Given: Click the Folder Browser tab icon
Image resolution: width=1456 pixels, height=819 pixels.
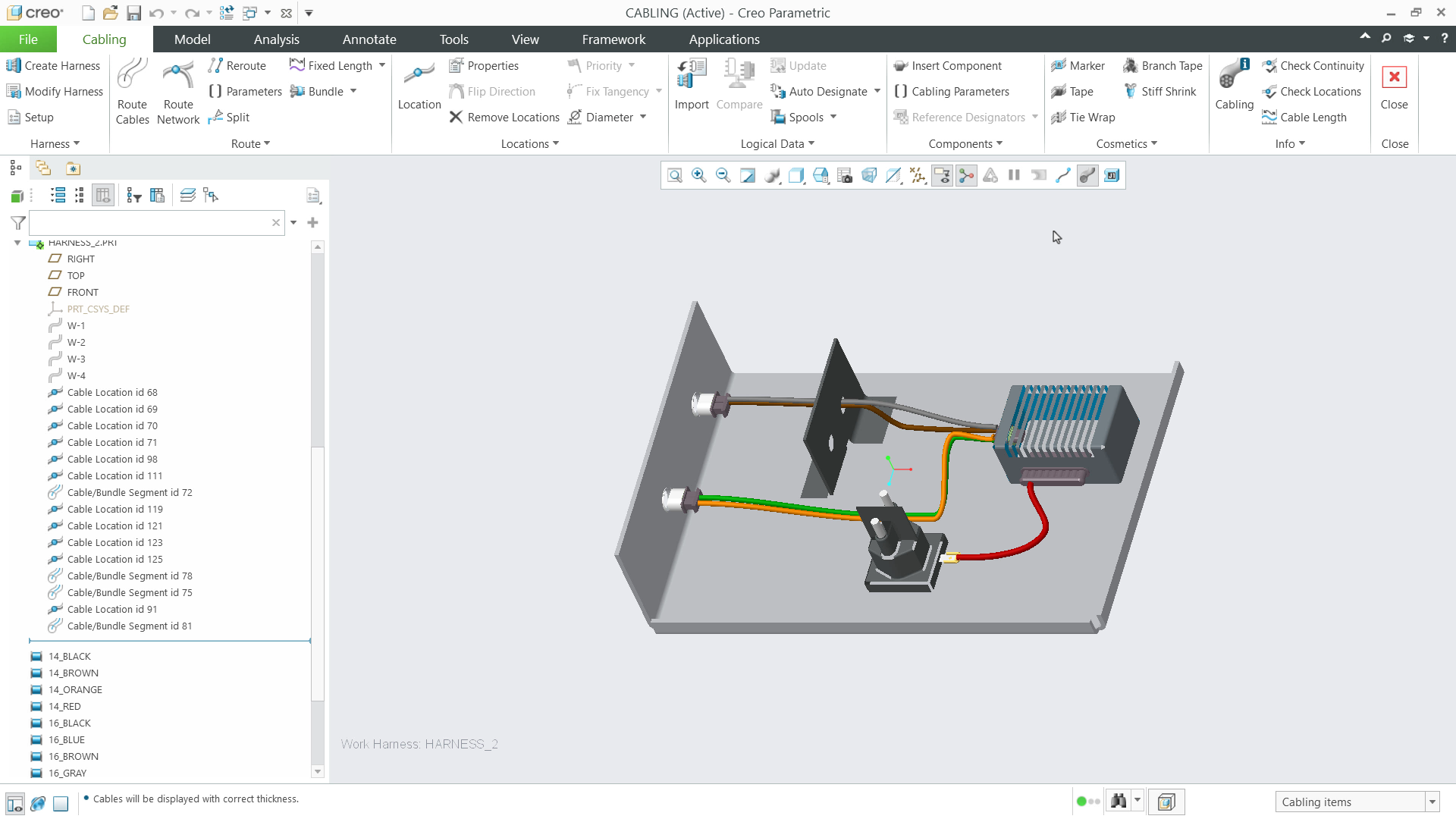Looking at the screenshot, I should (x=43, y=168).
